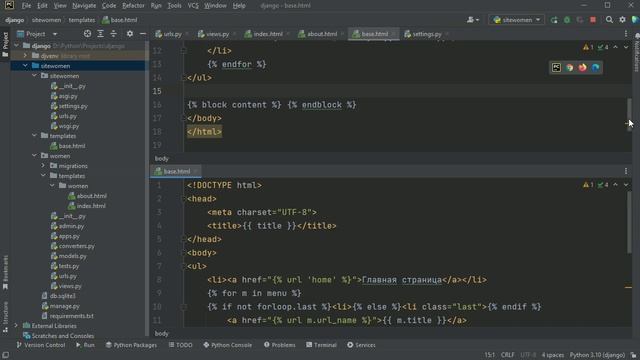
Task: Stop the running sitewomen process
Action: click(593, 20)
